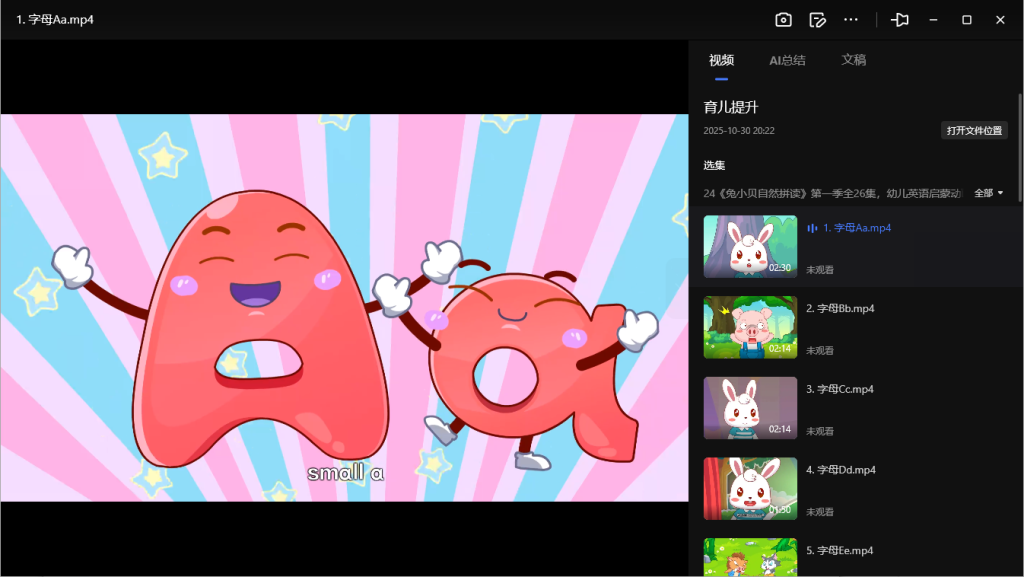Play 2. 字母Bb.mp4 from the list
1024x577 pixels.
pyautogui.click(x=840, y=309)
